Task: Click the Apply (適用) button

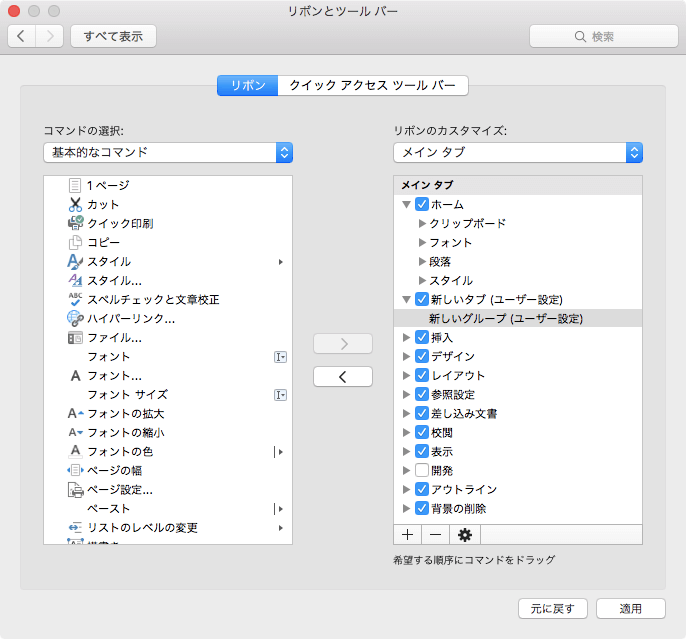Action: tap(630, 608)
